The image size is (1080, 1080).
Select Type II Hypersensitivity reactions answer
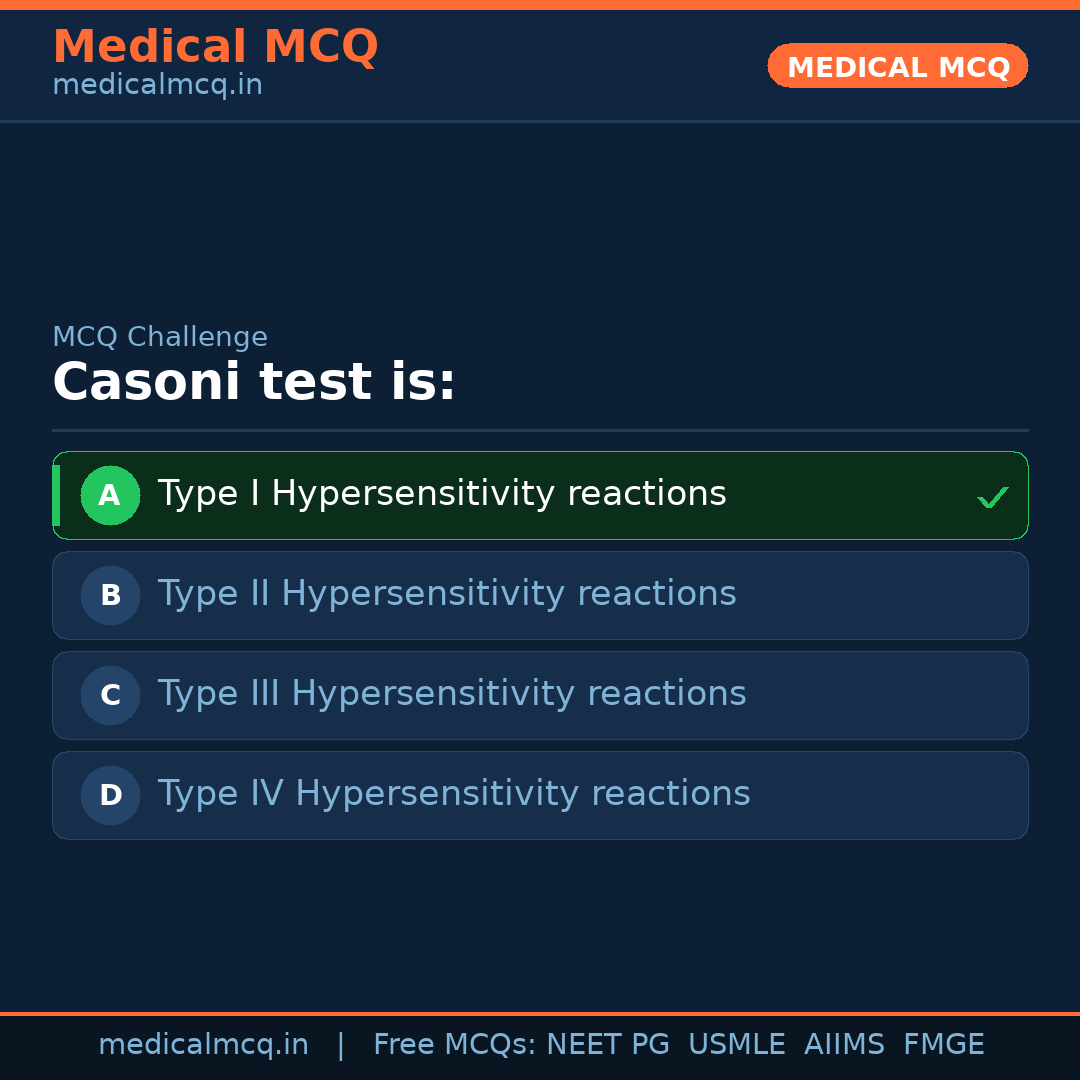click(x=447, y=594)
